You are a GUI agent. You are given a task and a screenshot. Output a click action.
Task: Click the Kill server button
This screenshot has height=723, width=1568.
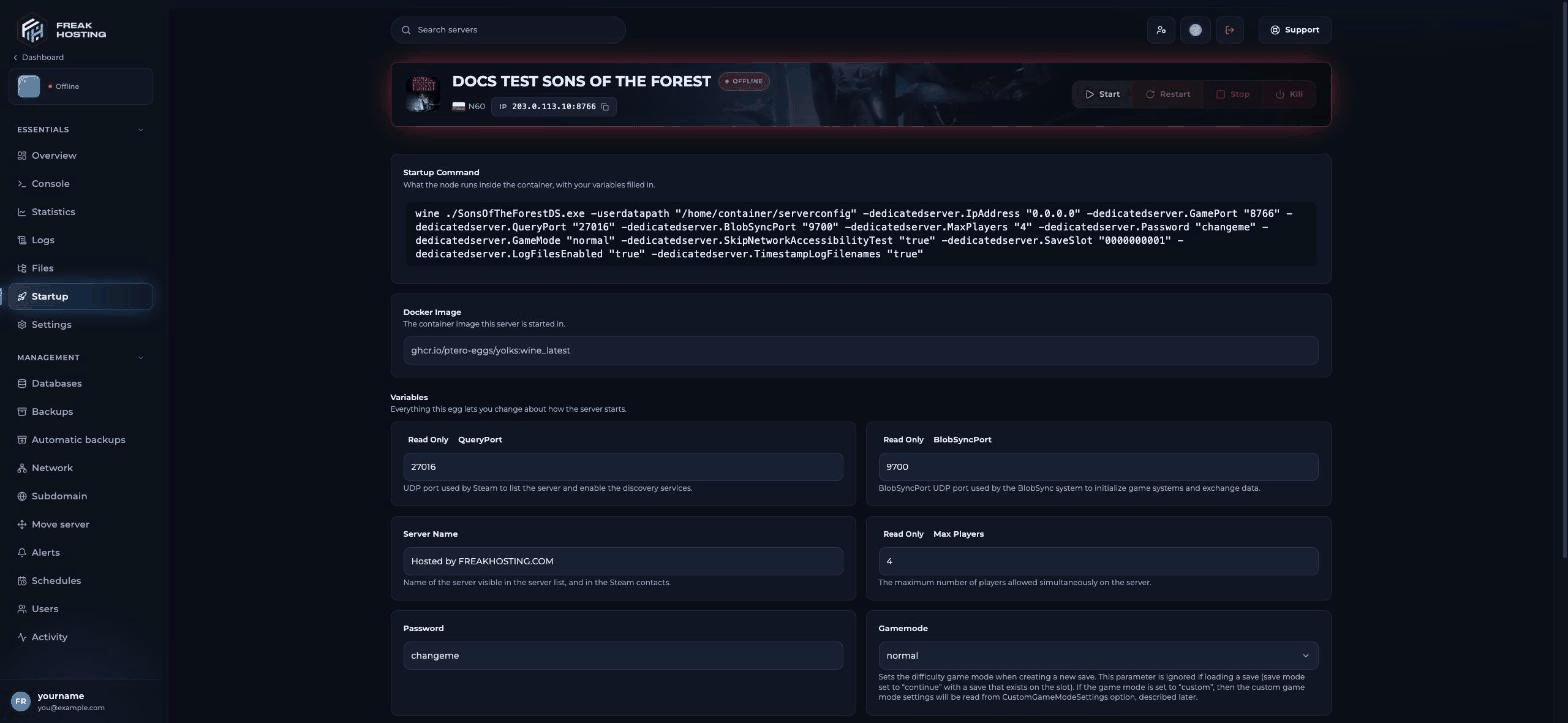(1289, 94)
